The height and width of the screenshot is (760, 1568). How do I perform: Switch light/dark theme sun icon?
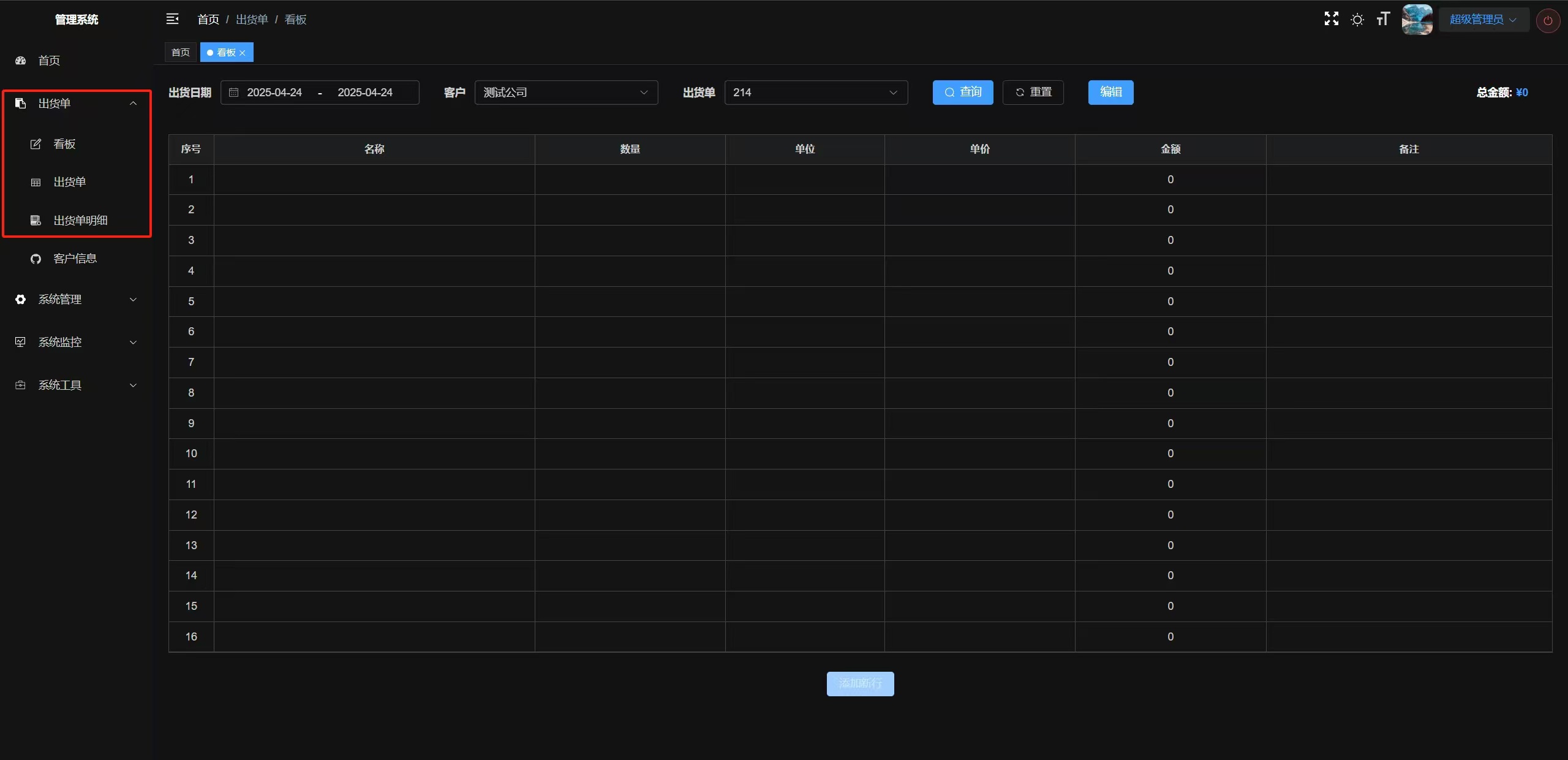click(x=1357, y=20)
